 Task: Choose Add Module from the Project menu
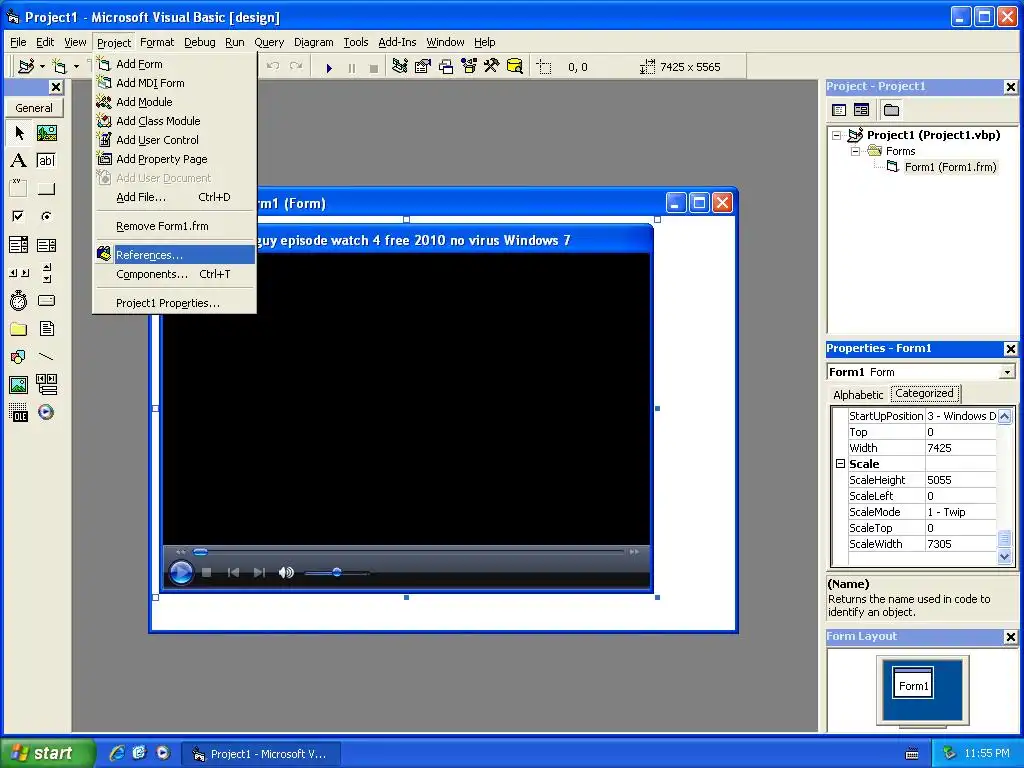(175, 102)
